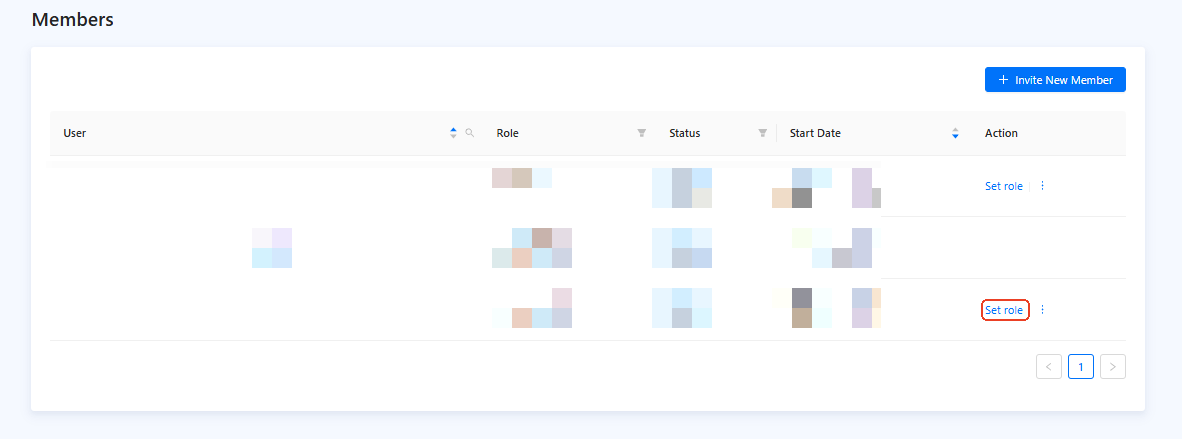Open the Status column filter
Viewport: 1182px width, 439px height.
762,133
